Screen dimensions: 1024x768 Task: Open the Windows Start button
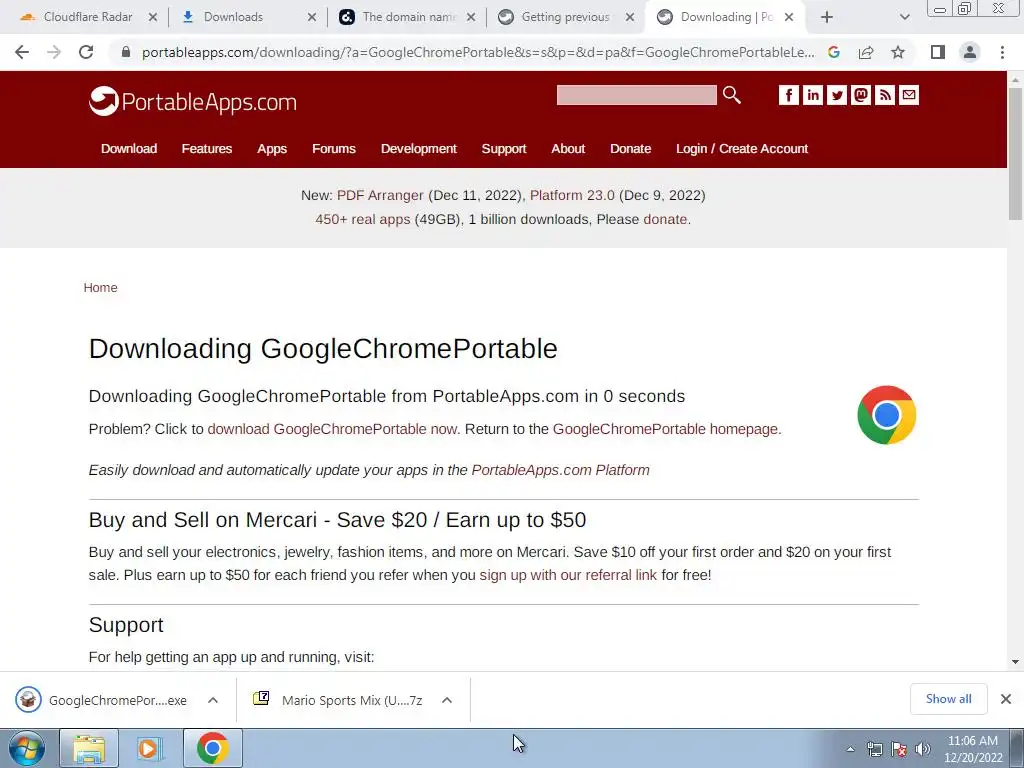[x=27, y=748]
